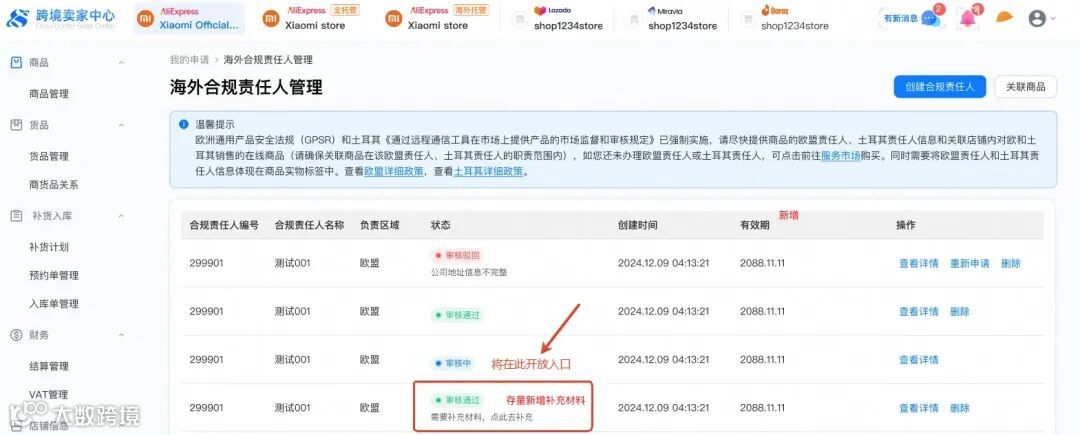The height and width of the screenshot is (435, 1080).
Task: Open the notification bell icon
Action: (x=968, y=18)
